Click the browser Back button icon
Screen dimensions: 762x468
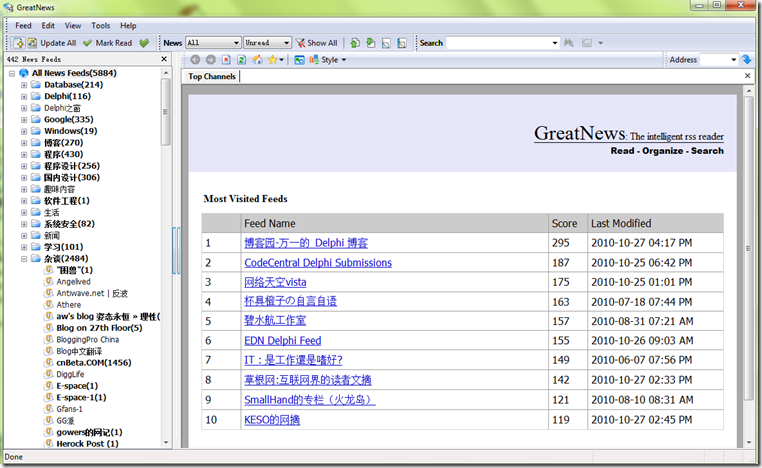tap(195, 60)
